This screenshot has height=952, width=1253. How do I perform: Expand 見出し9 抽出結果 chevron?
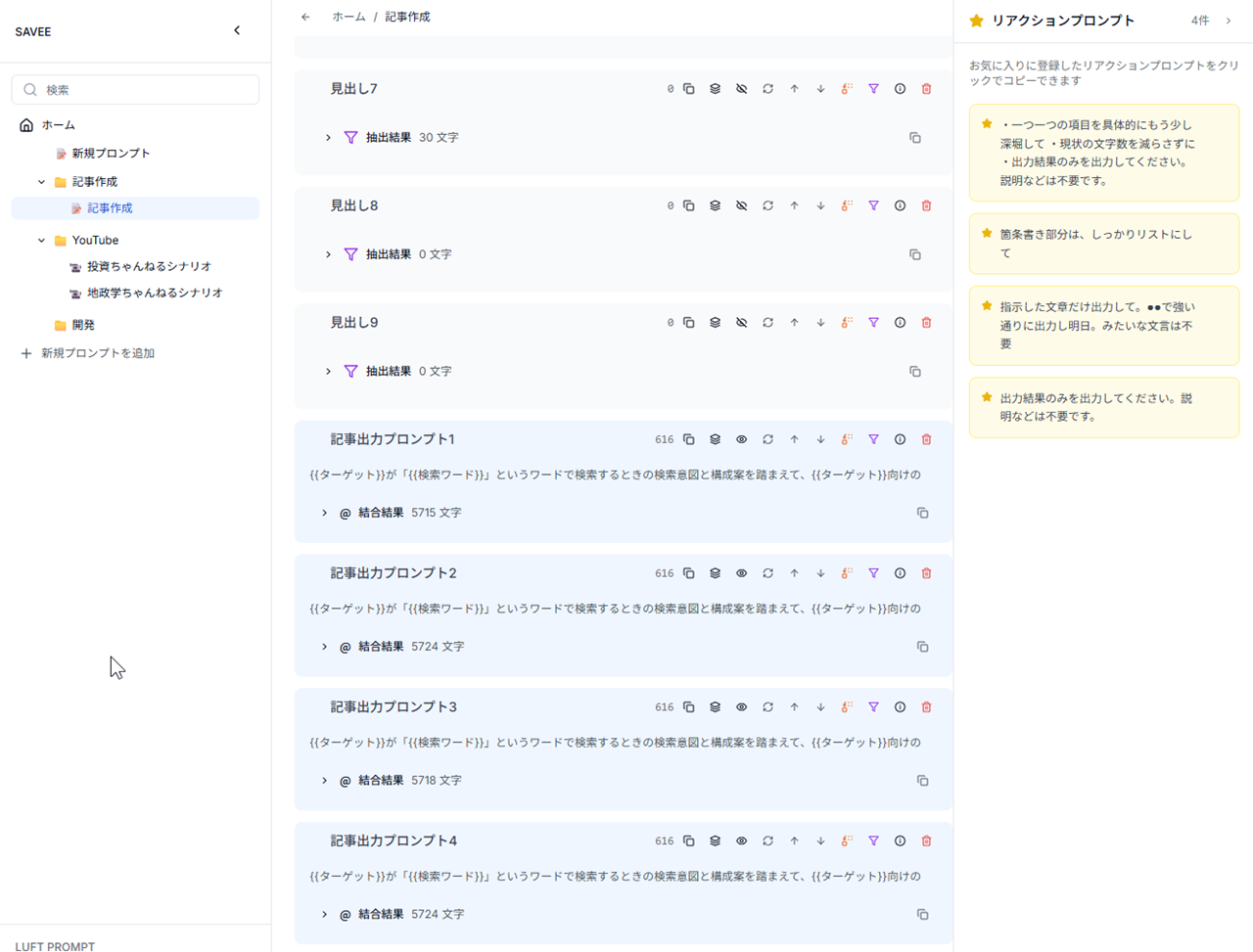coord(329,372)
